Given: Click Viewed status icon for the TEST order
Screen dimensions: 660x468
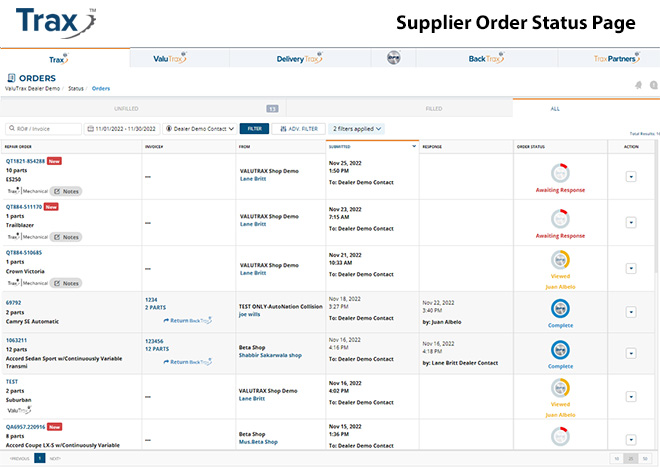Looking at the screenshot, I should click(560, 388).
